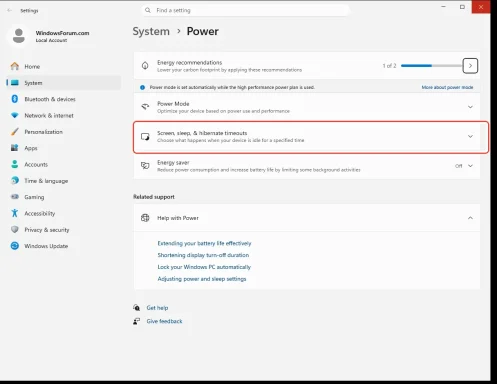Click Accounts label in sidebar

point(36,164)
